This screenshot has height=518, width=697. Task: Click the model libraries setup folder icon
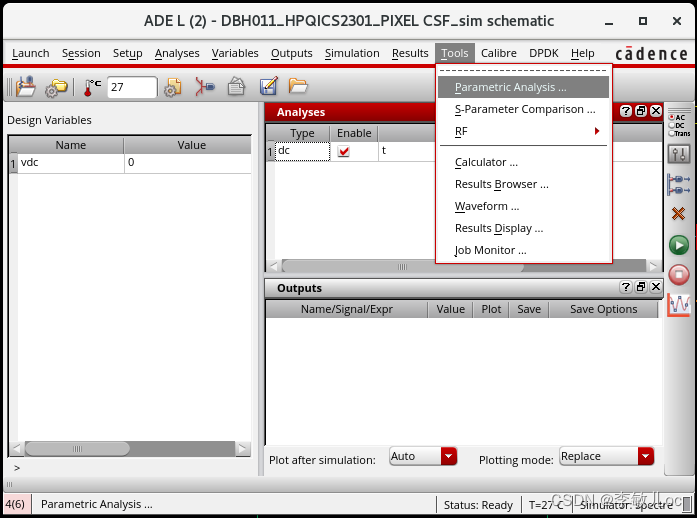[56, 87]
